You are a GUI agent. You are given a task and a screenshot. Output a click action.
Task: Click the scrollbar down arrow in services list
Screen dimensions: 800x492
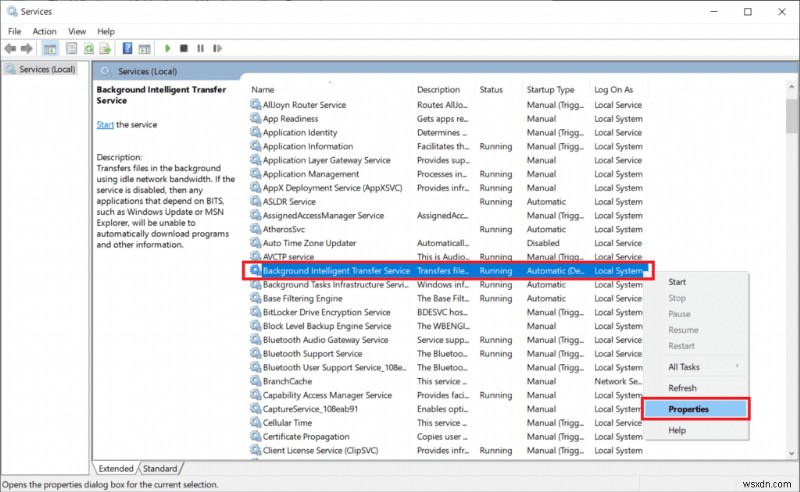pyautogui.click(x=792, y=453)
